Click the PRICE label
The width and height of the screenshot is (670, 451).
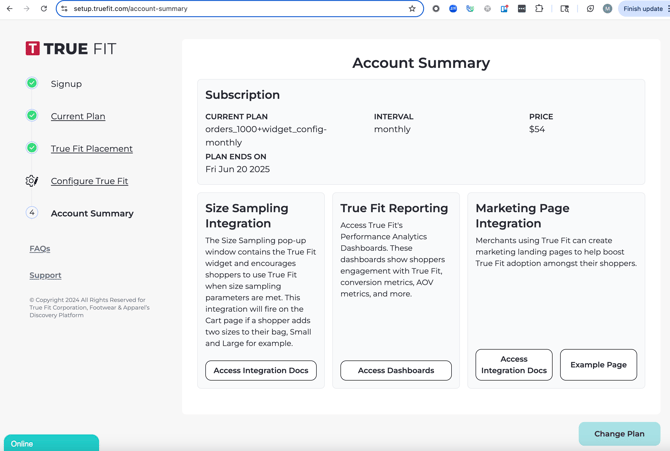(x=541, y=117)
